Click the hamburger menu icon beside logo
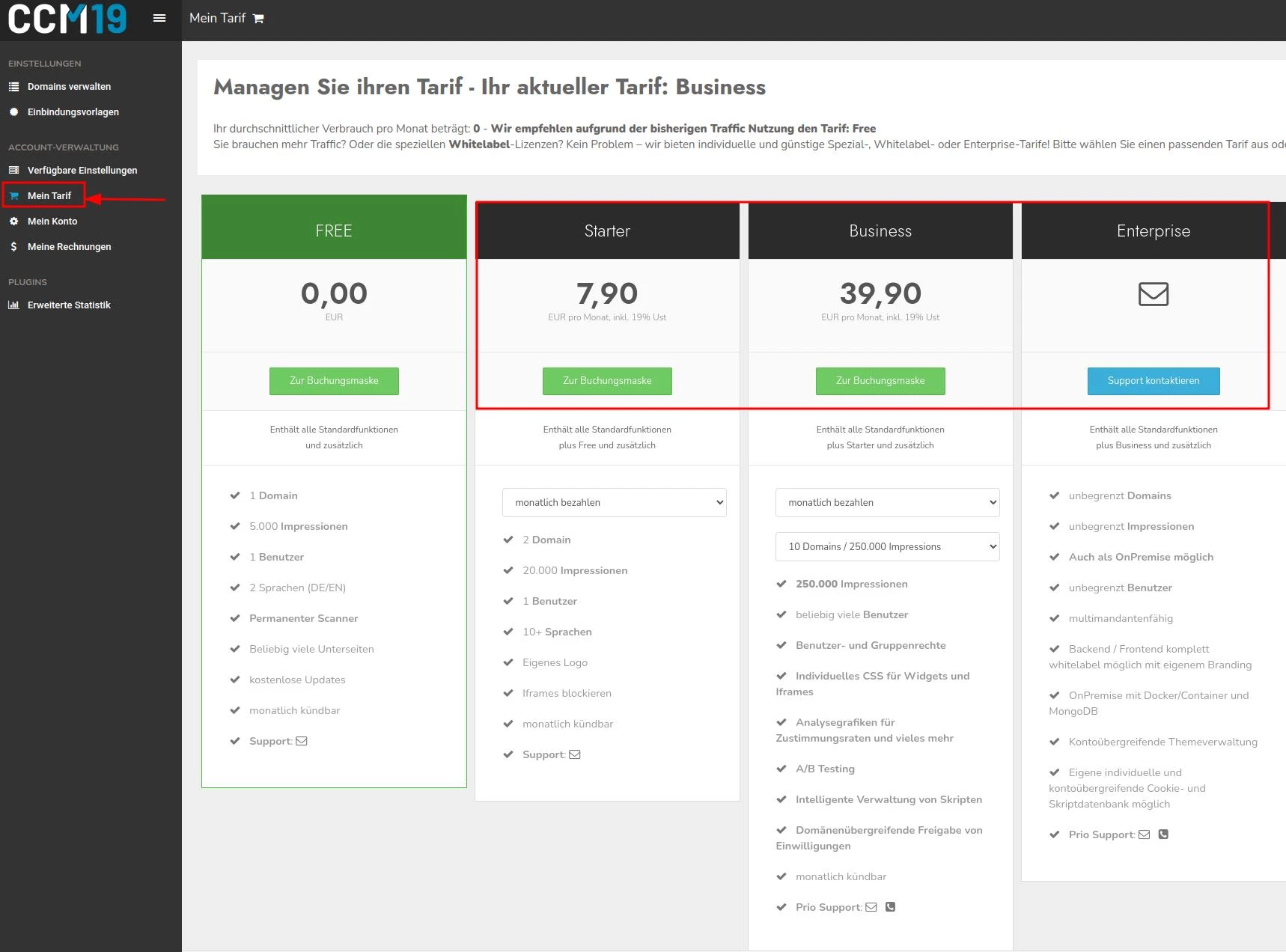The height and width of the screenshot is (952, 1286). tap(159, 18)
